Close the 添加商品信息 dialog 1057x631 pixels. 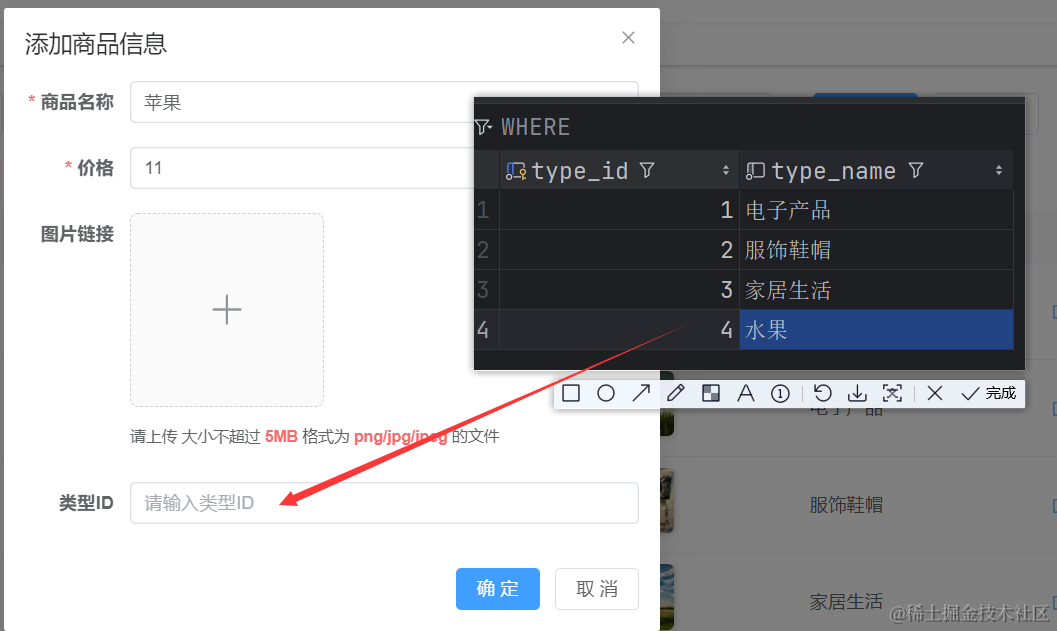click(628, 38)
